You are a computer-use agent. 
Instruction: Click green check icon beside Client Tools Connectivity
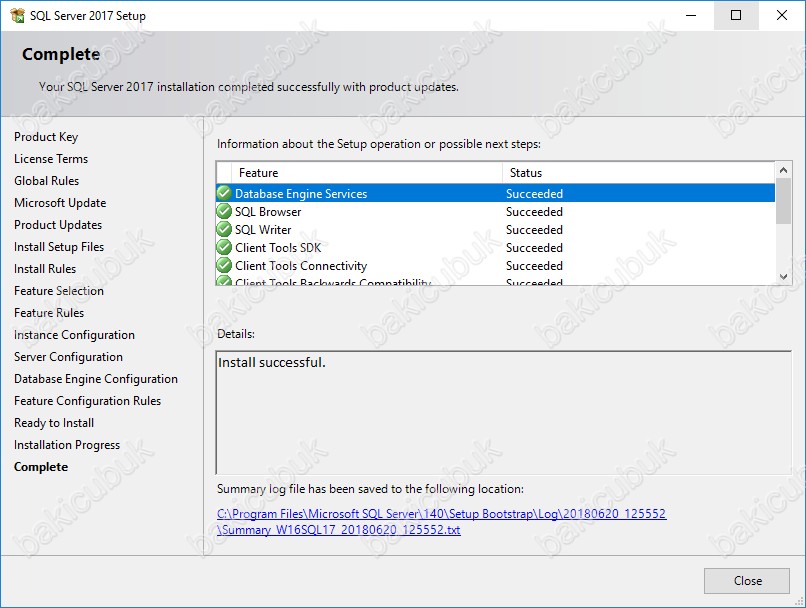point(224,265)
